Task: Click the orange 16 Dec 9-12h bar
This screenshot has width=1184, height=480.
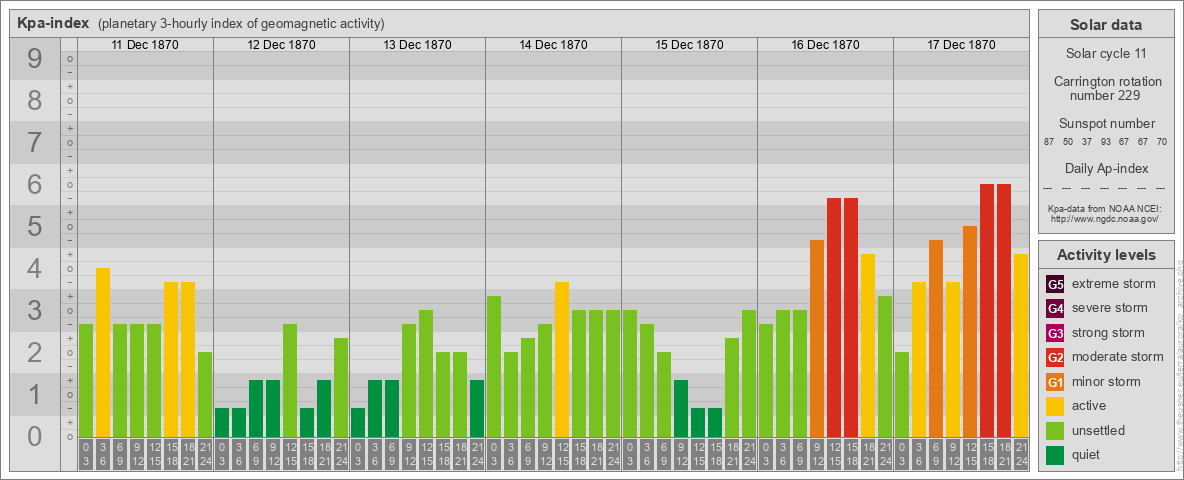Action: pos(816,338)
